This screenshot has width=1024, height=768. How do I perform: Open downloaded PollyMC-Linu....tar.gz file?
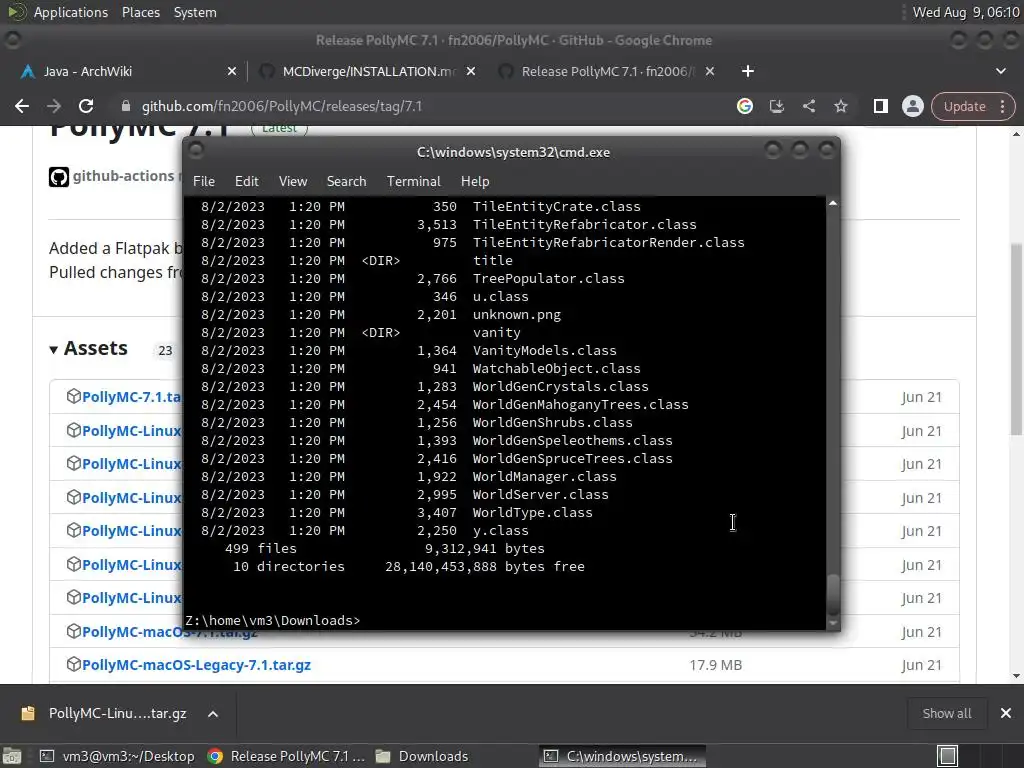104,713
